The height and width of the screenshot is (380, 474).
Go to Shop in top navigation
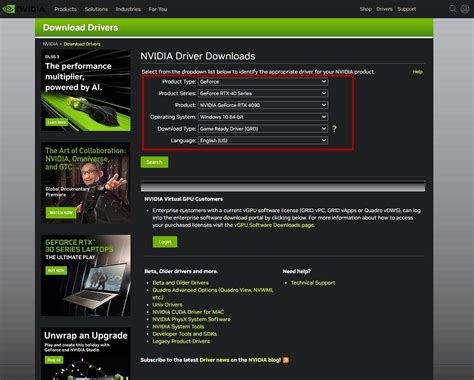coord(365,9)
